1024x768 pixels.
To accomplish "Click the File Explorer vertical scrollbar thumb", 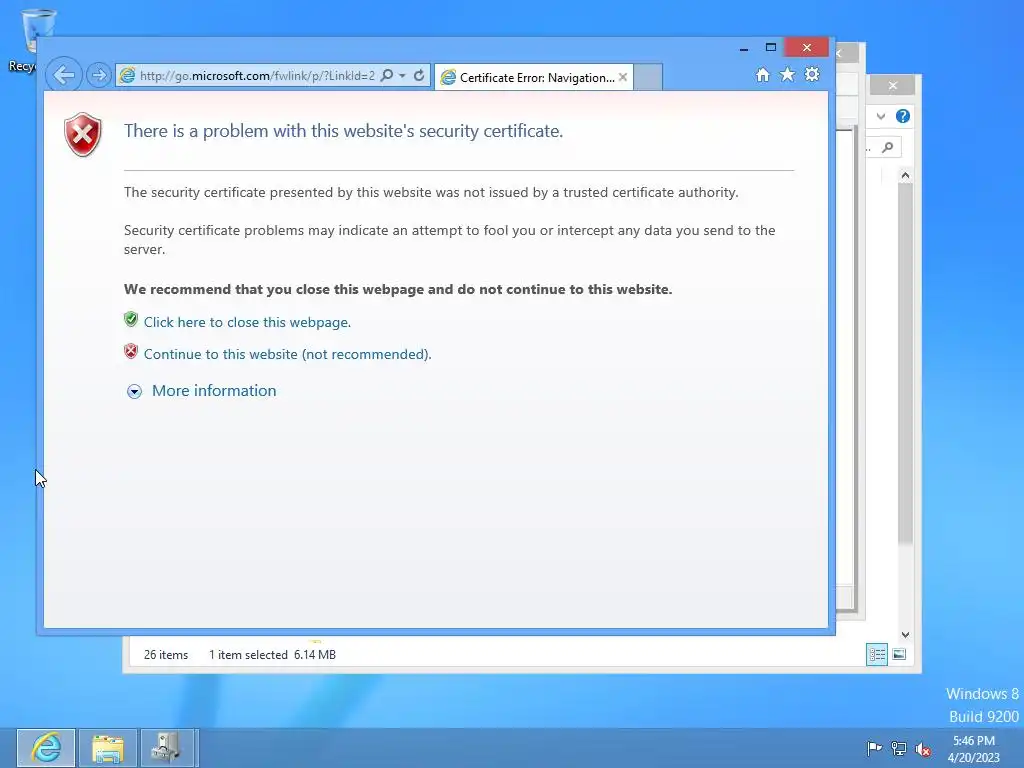I will (x=905, y=362).
